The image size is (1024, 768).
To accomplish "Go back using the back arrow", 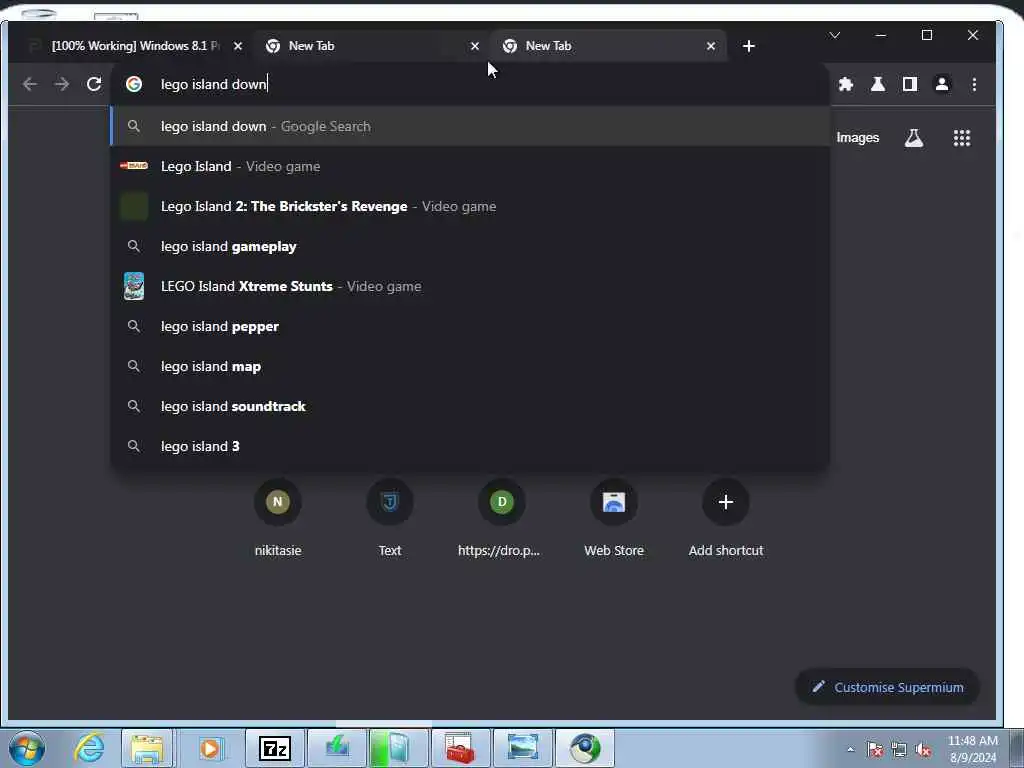I will click(29, 84).
